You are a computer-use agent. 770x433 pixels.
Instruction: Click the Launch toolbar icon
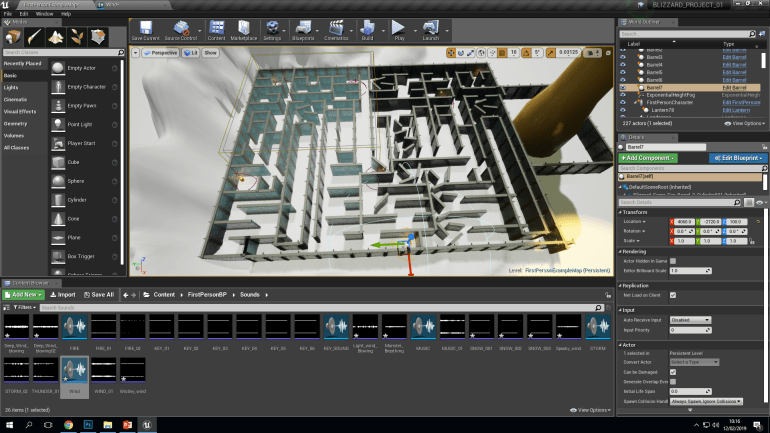431,30
